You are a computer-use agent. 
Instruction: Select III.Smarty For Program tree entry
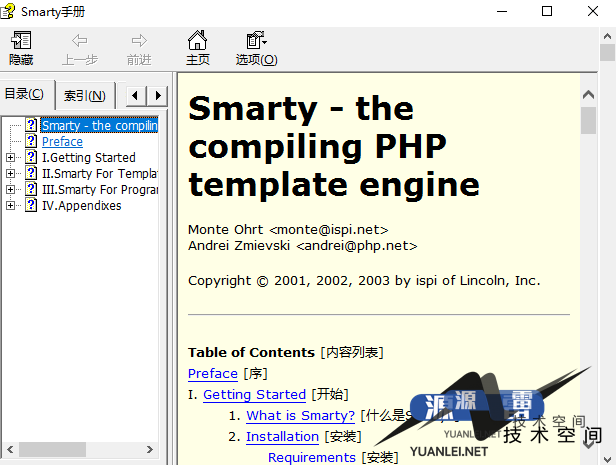coord(100,190)
